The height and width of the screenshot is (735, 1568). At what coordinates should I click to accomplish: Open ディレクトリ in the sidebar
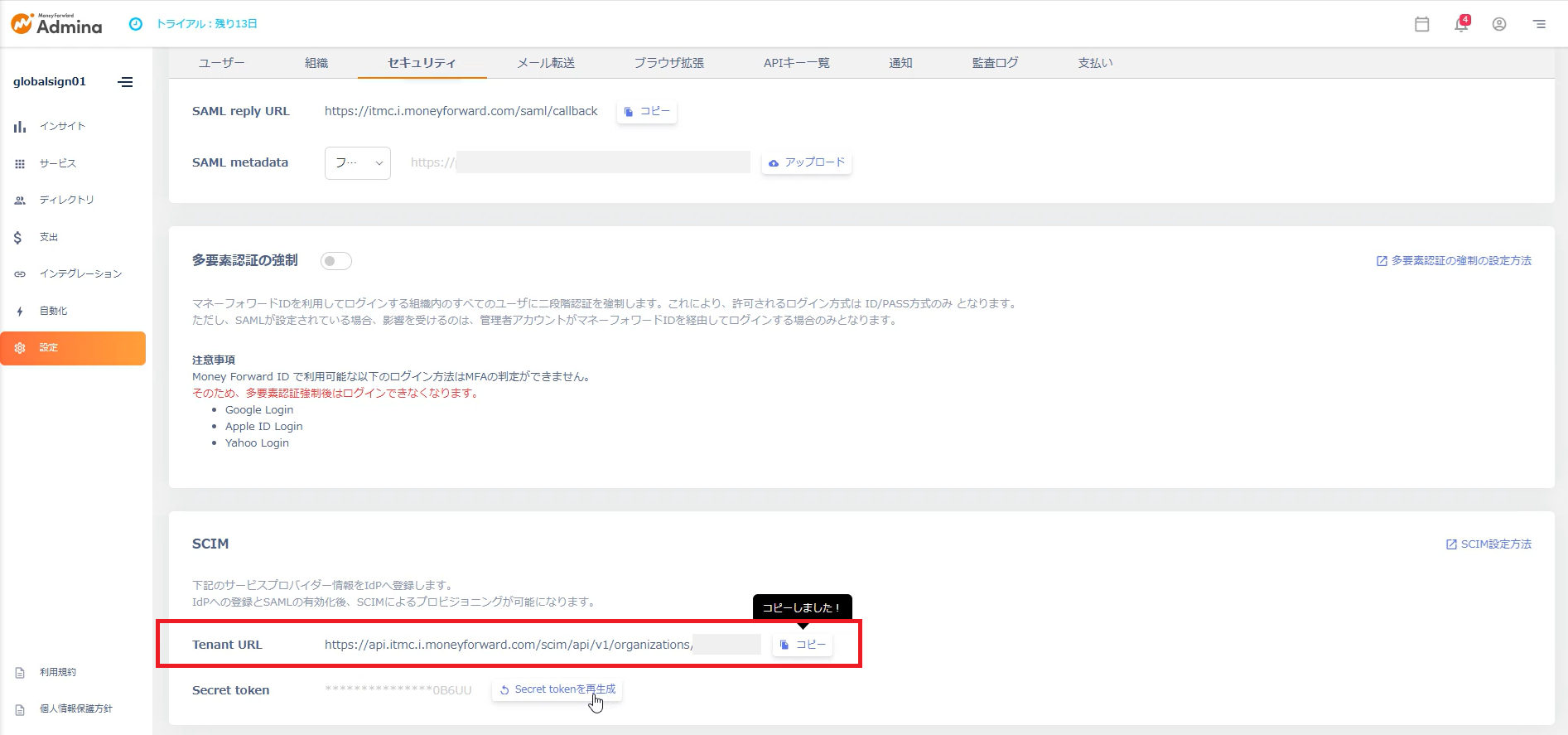coord(73,200)
